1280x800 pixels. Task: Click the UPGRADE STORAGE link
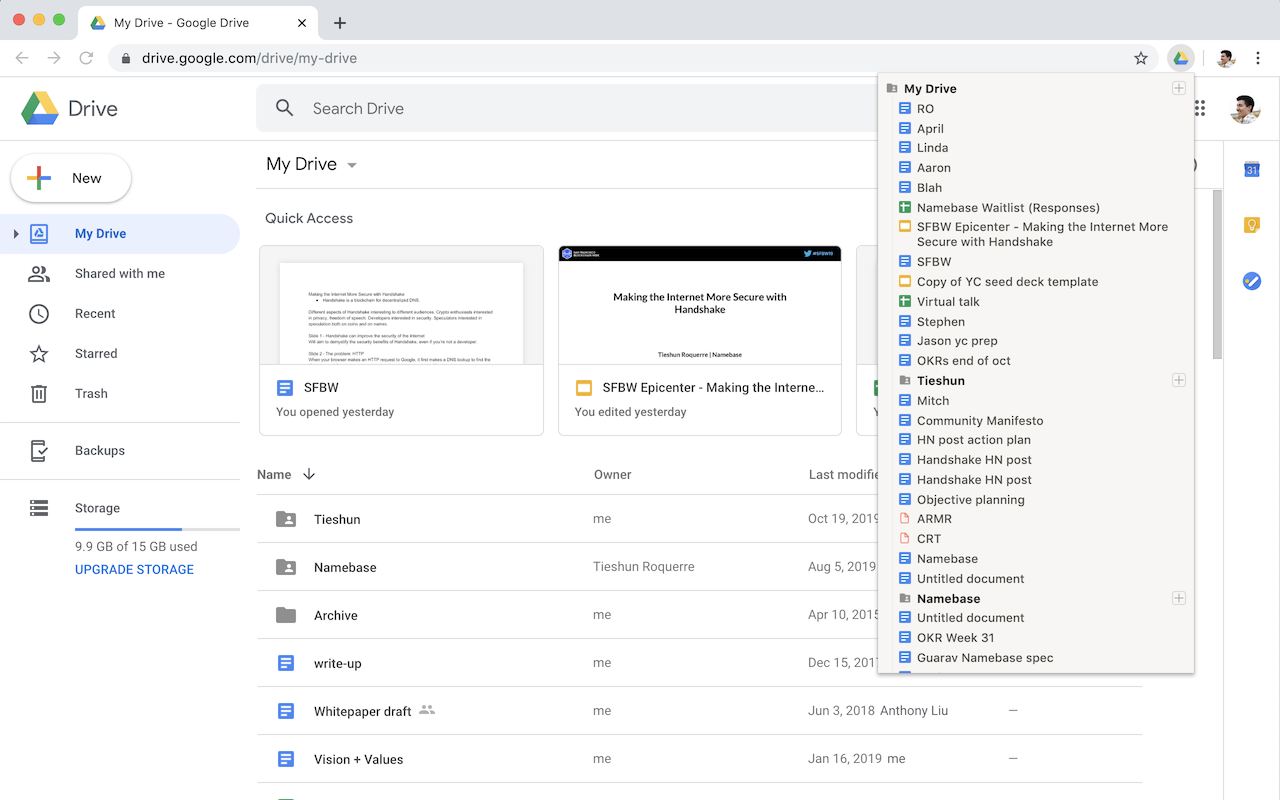(134, 569)
